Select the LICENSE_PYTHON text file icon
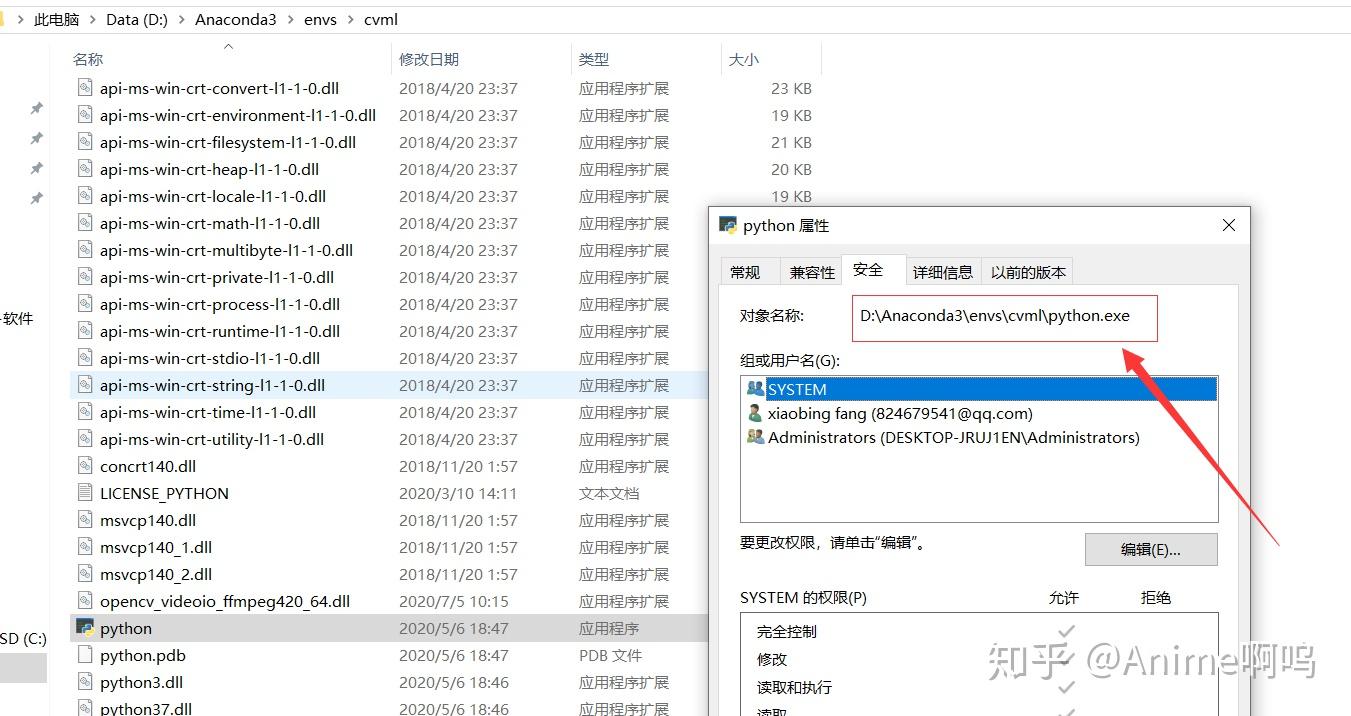Viewport: 1351px width, 716px height. pyautogui.click(x=85, y=493)
